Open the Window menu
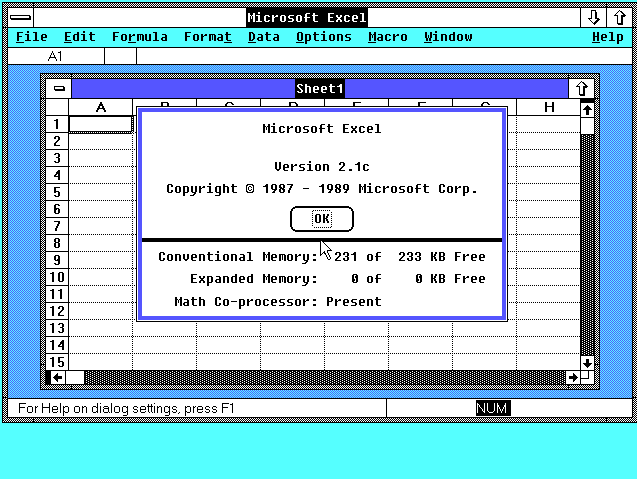Screen dimensions: 637x479 coord(448,37)
